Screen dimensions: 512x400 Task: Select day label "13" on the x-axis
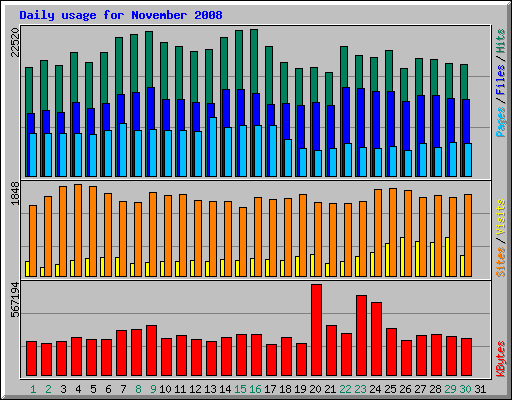tap(210, 389)
